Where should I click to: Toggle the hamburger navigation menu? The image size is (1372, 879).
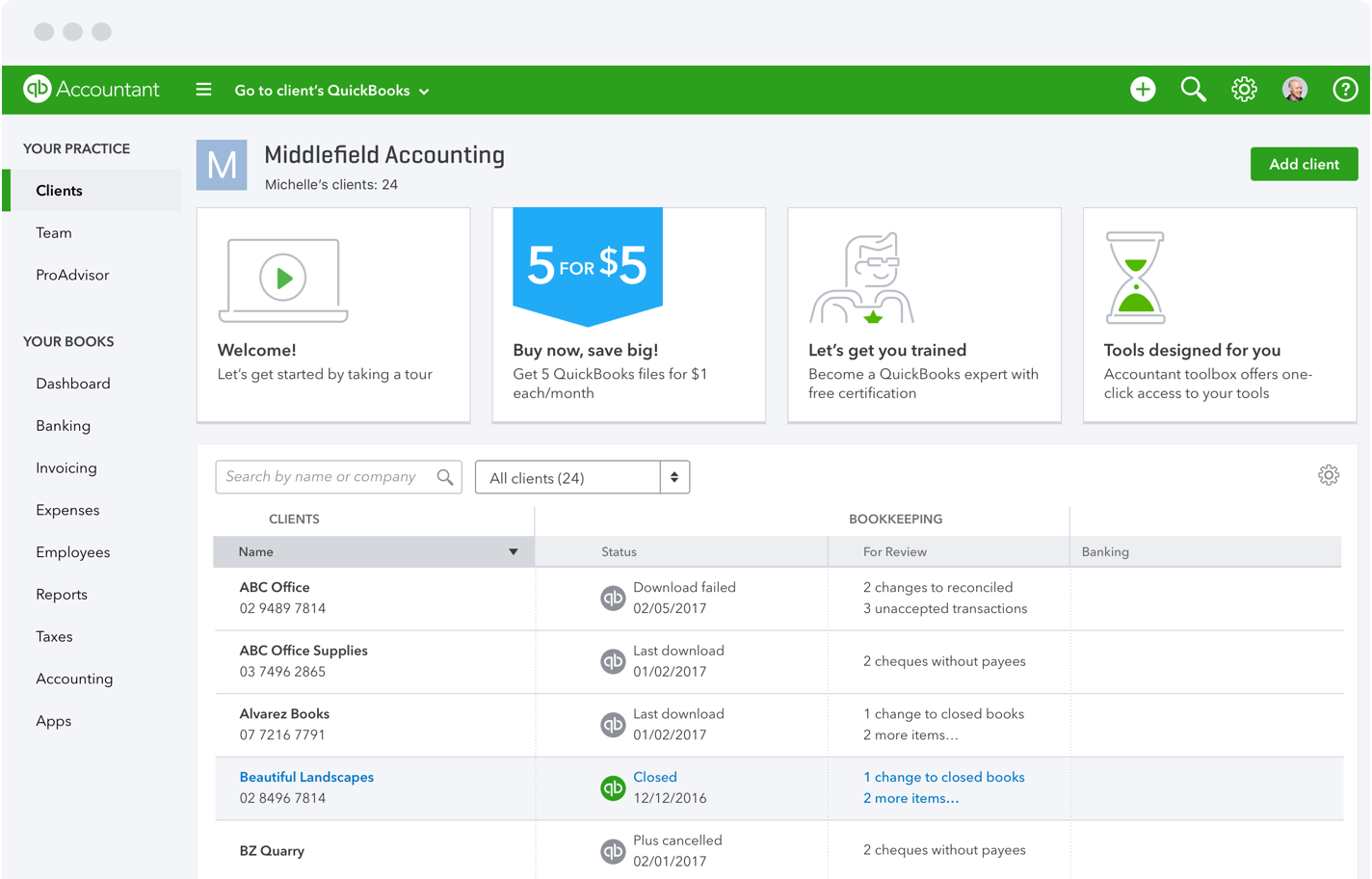pyautogui.click(x=203, y=90)
